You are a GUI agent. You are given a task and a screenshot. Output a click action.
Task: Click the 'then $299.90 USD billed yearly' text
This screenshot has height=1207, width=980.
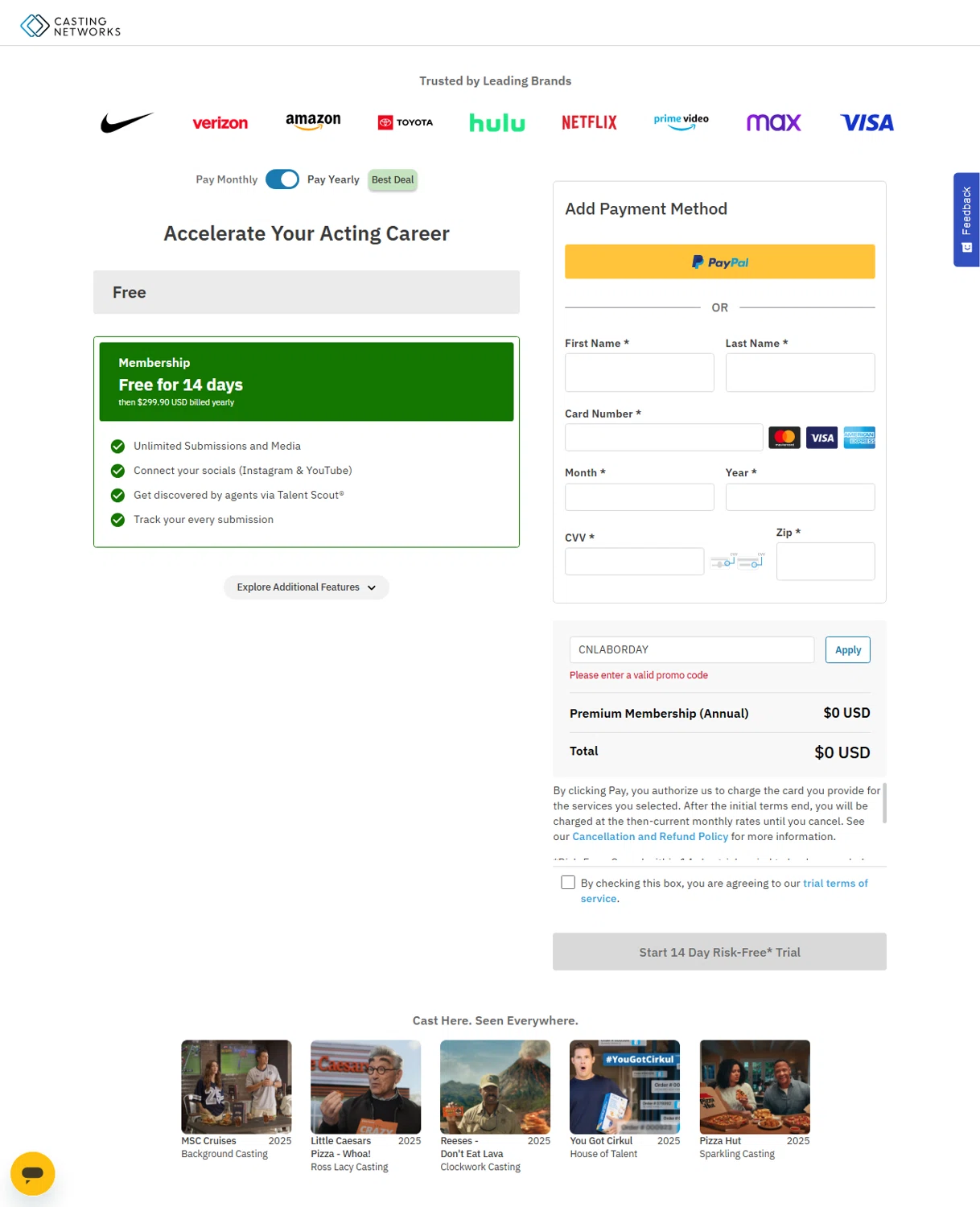(x=176, y=402)
